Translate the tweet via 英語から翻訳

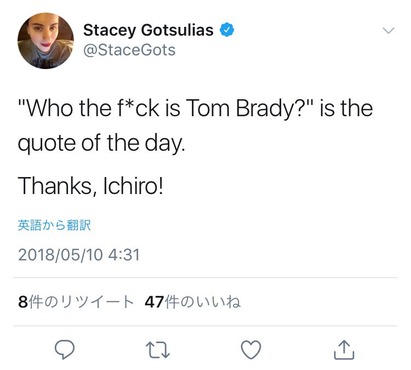coord(54,226)
